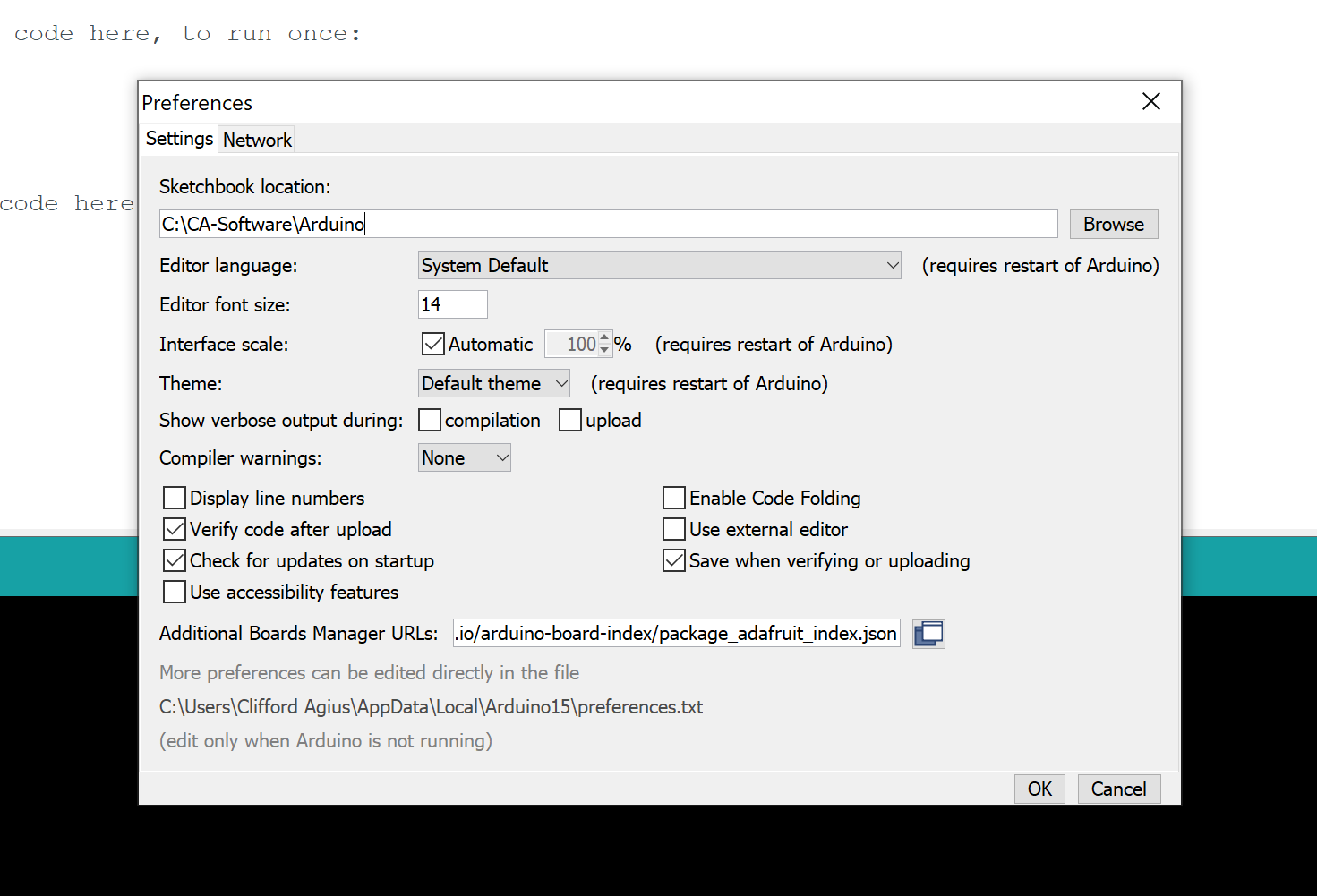Switch to the Network tab

click(x=257, y=140)
